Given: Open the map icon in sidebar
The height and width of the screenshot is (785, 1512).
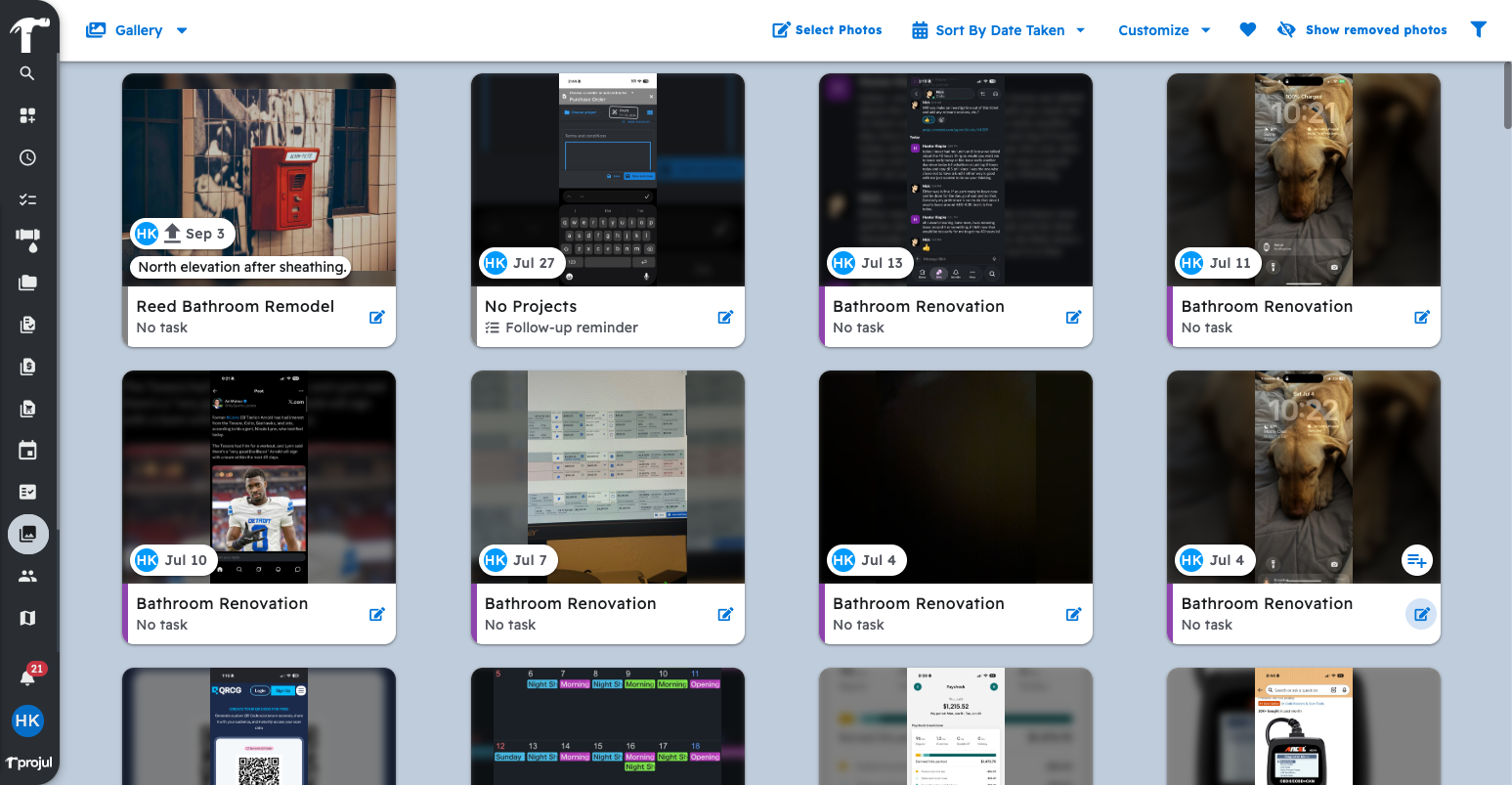Looking at the screenshot, I should point(27,618).
